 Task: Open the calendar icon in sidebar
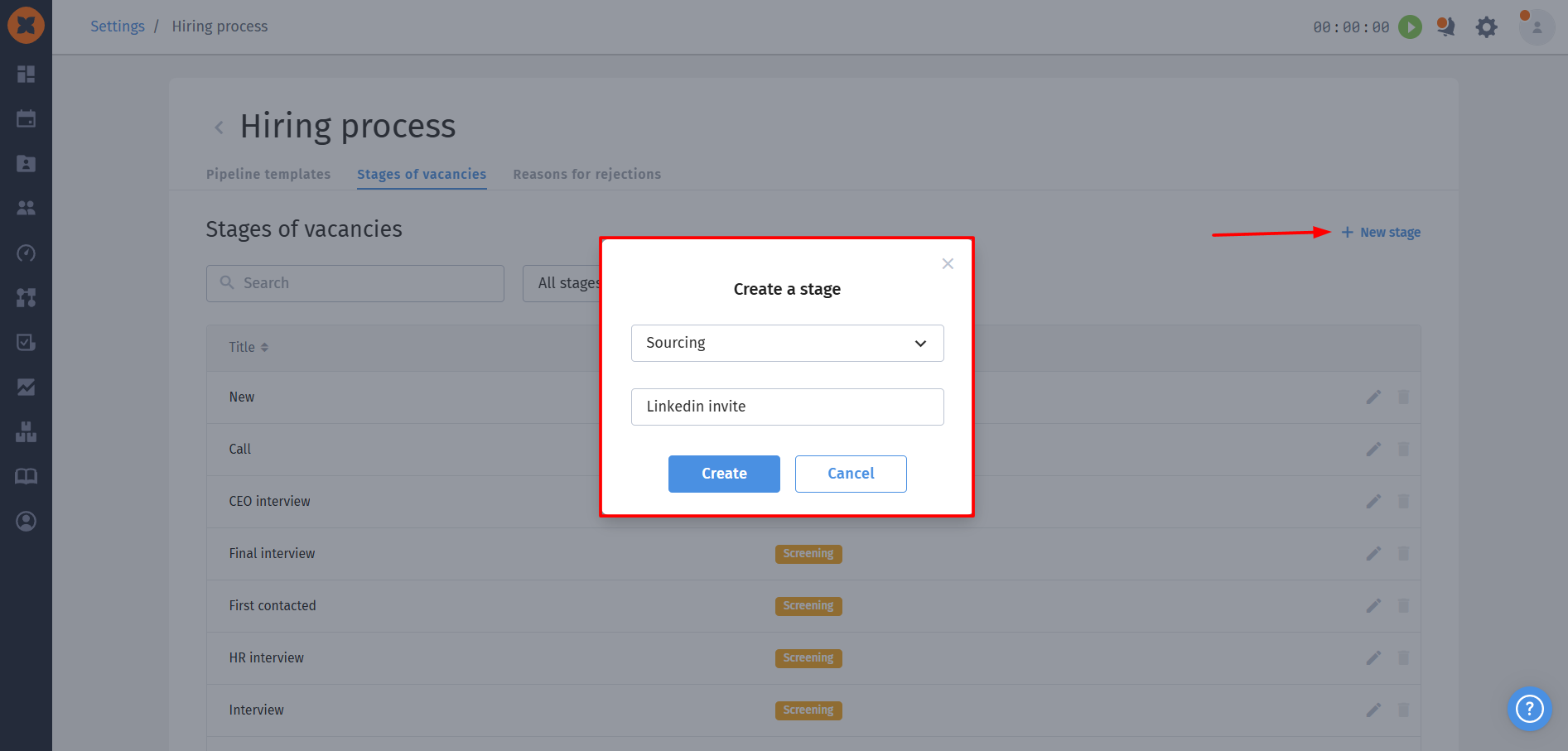click(x=26, y=118)
